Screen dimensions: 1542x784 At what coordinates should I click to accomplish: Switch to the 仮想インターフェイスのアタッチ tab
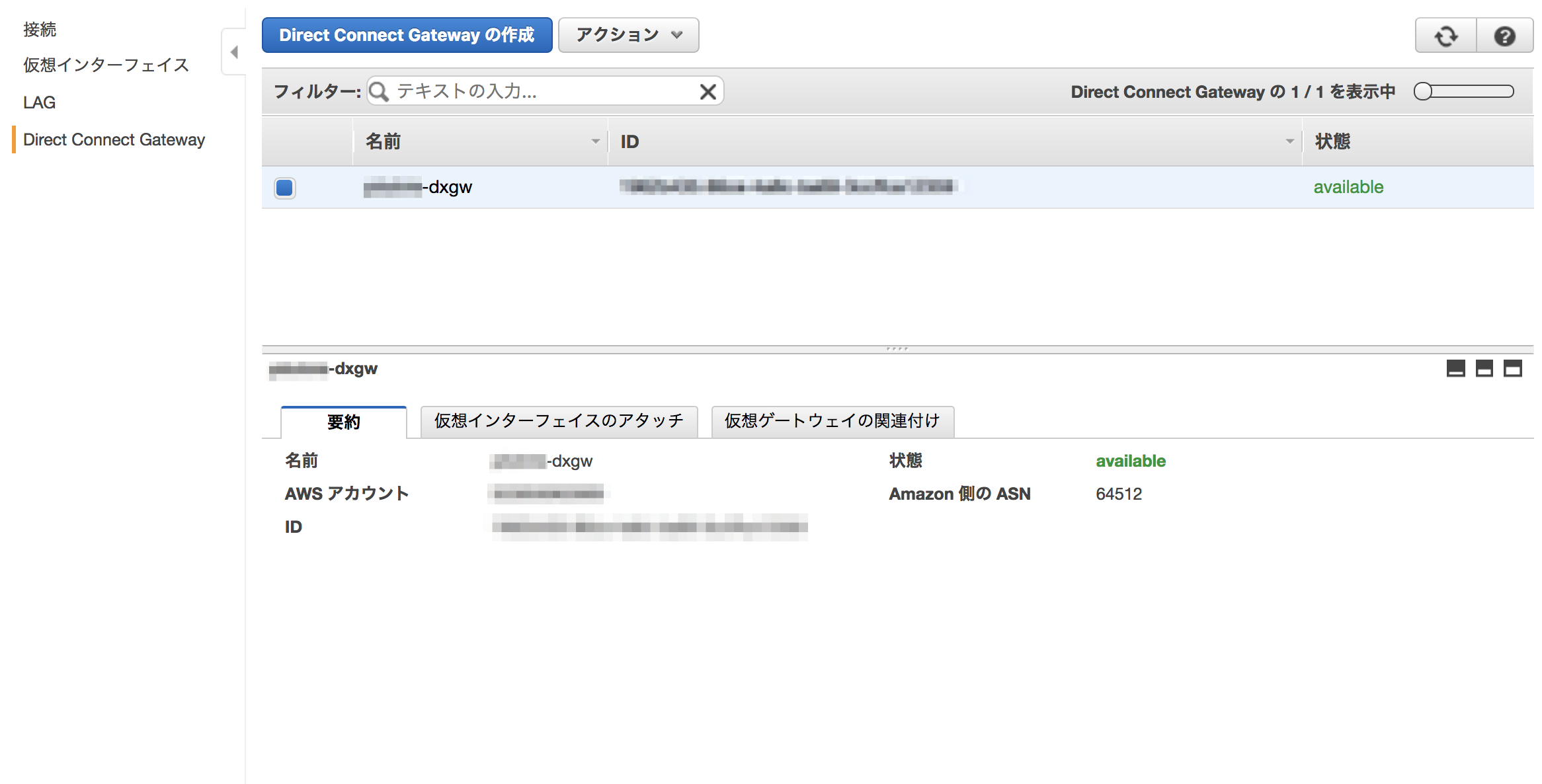pos(557,421)
